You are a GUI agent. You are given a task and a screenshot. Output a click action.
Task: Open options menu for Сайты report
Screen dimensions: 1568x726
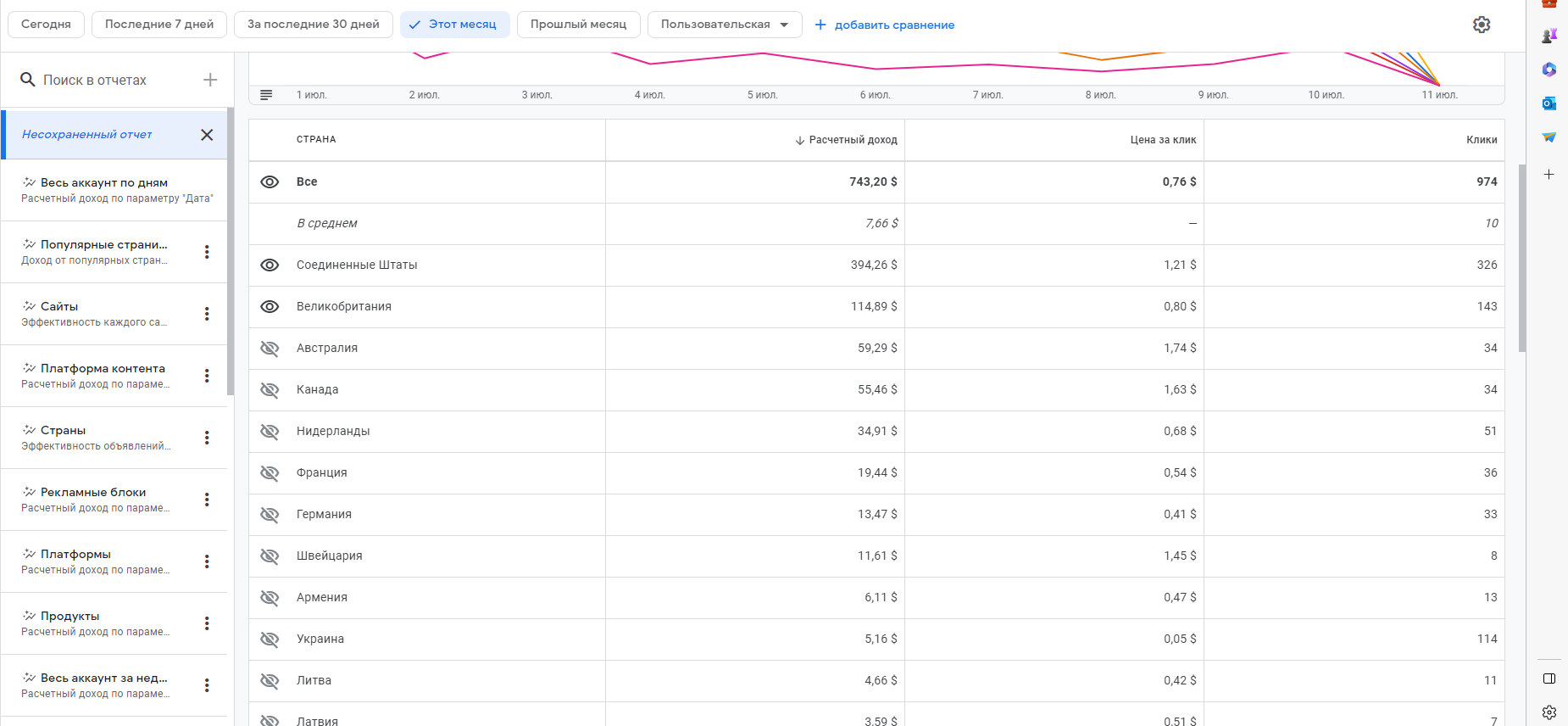click(207, 314)
